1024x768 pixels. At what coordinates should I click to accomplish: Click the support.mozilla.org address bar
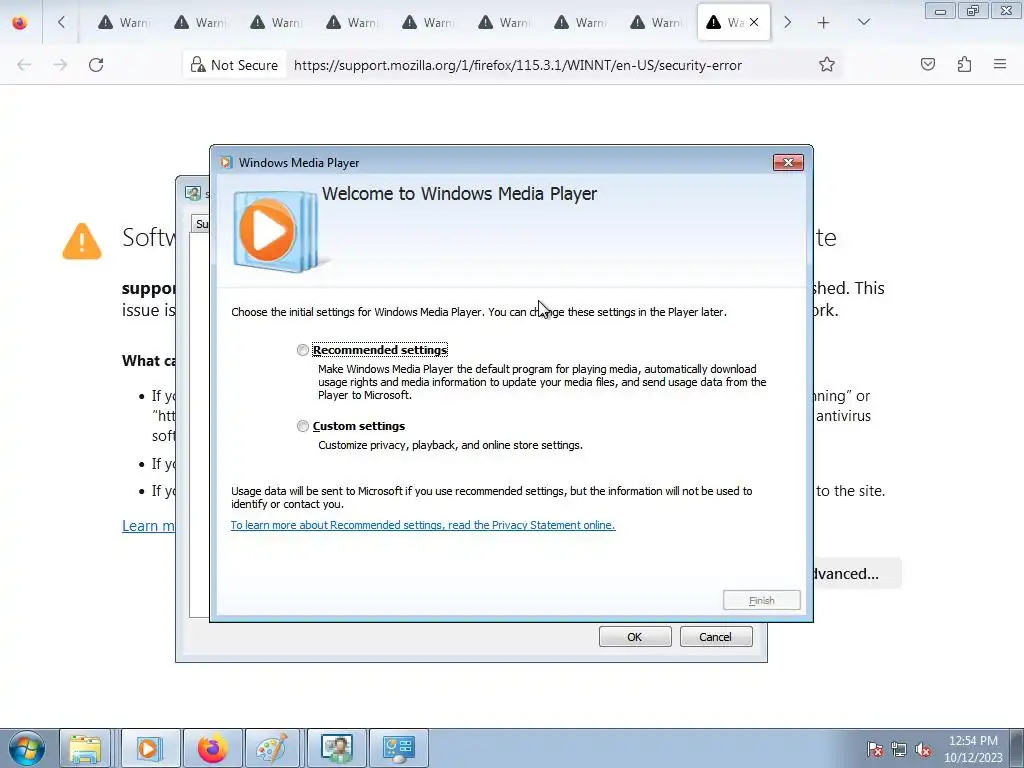pos(517,65)
